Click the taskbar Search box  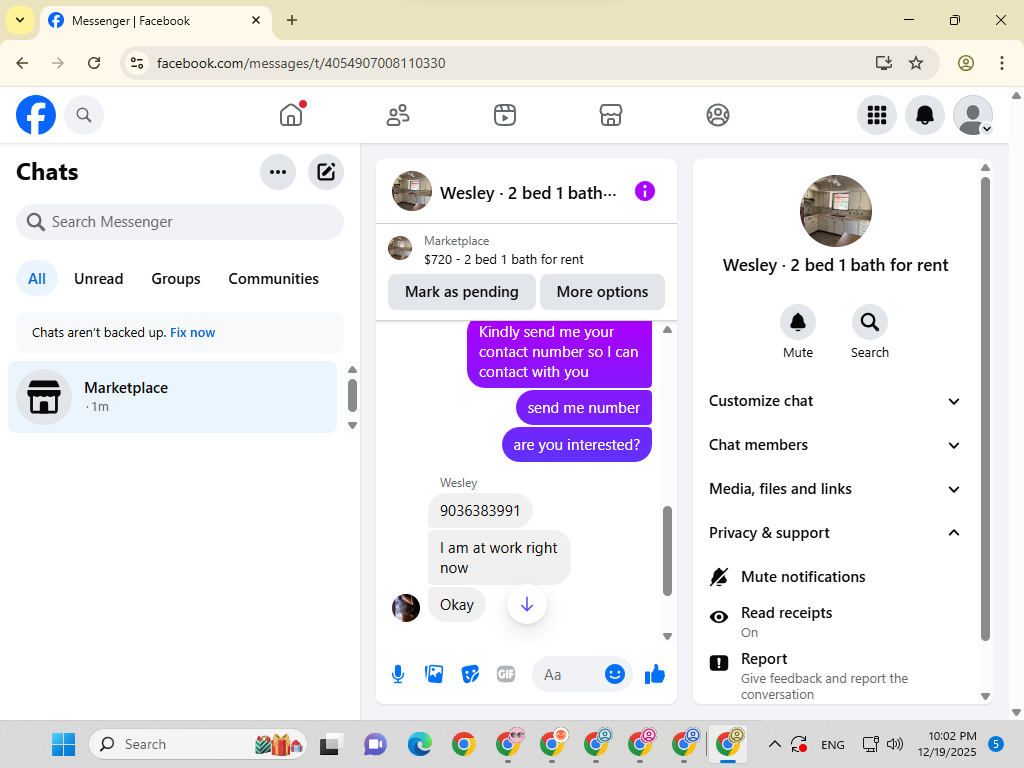[198, 744]
